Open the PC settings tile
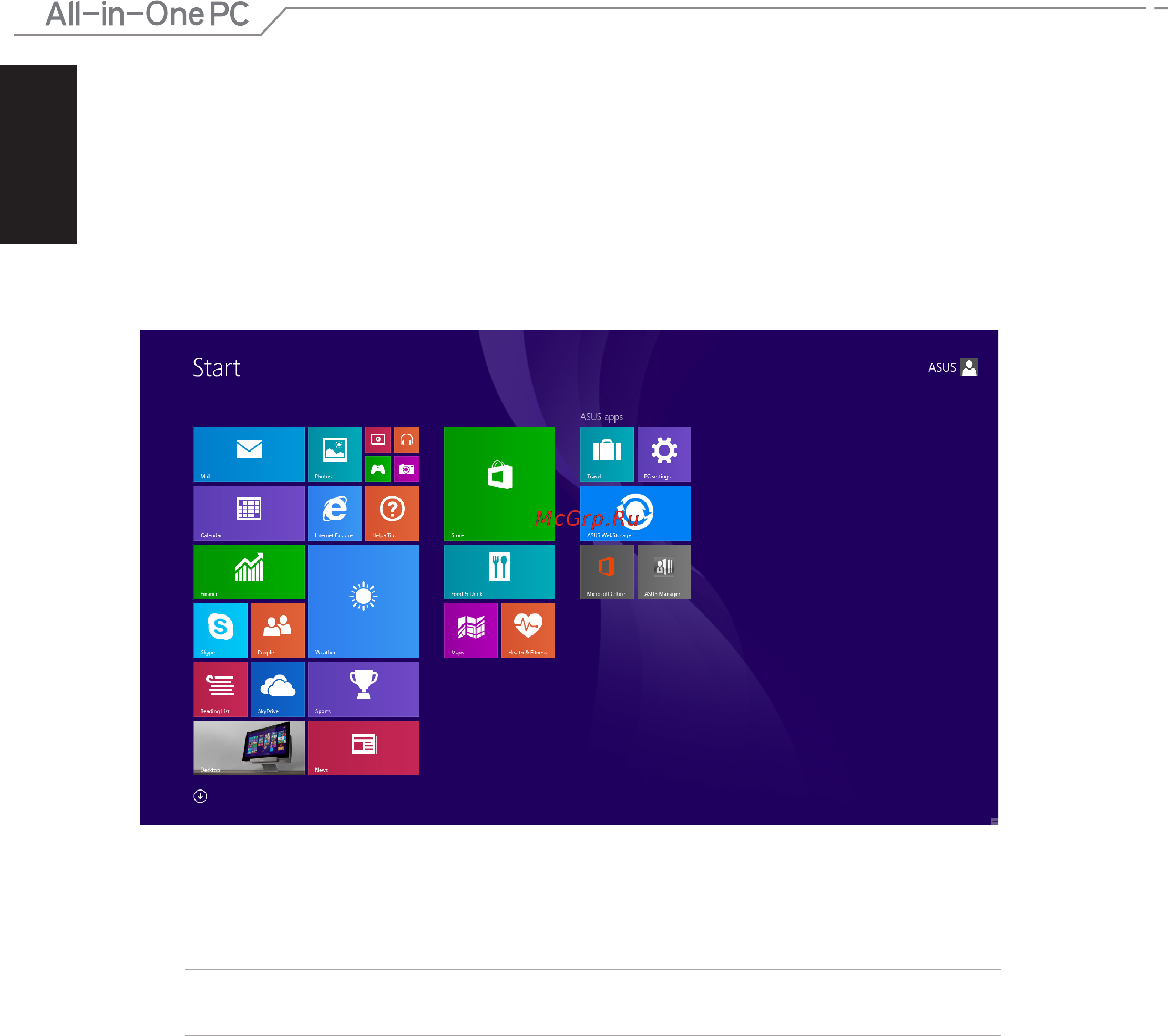The height and width of the screenshot is (1036, 1168). [664, 454]
